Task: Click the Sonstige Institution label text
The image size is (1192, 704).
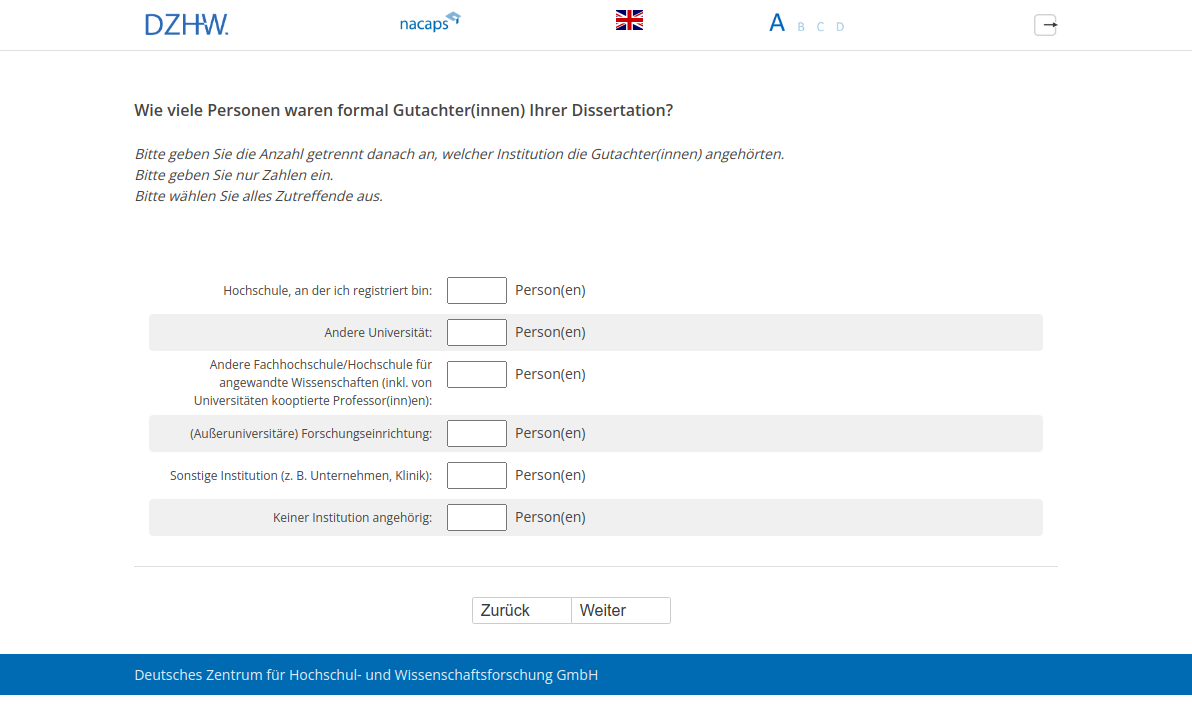Action: pyautogui.click(x=301, y=476)
